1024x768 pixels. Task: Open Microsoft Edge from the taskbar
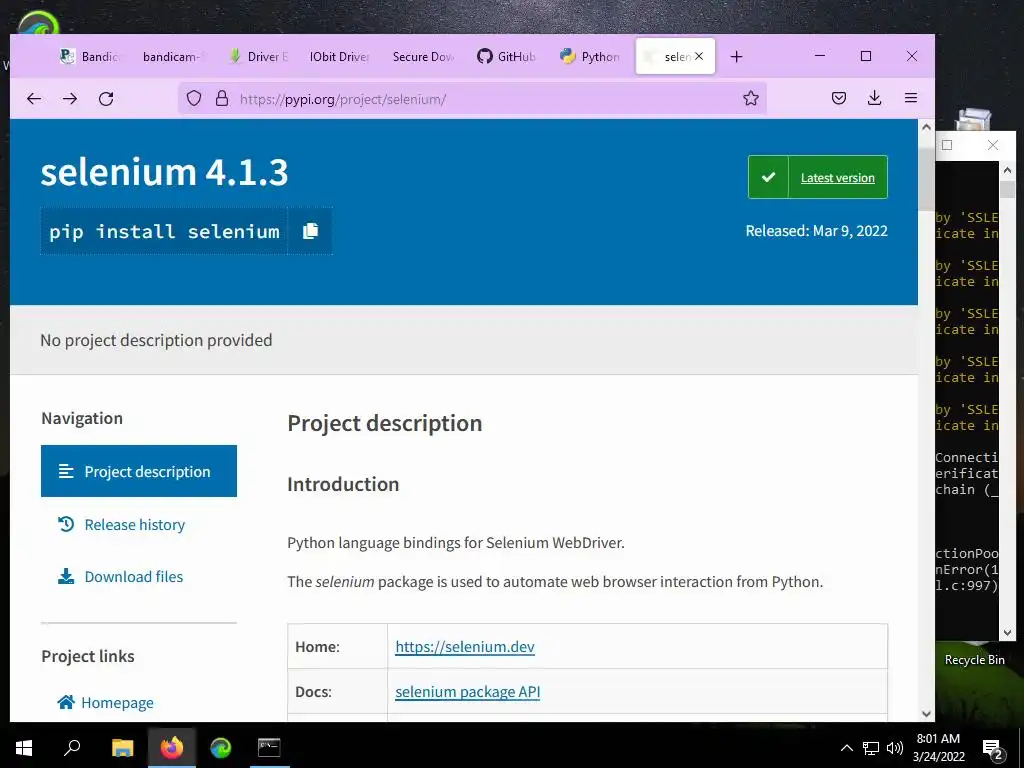point(221,747)
